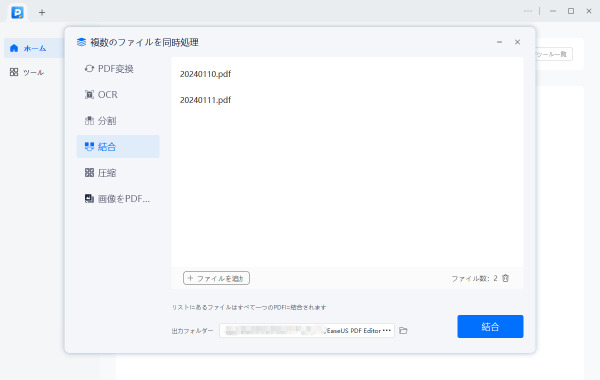This screenshot has height=380, width=600.
Task: Close the 複数のファイルを同時処理 dialog
Action: point(517,42)
